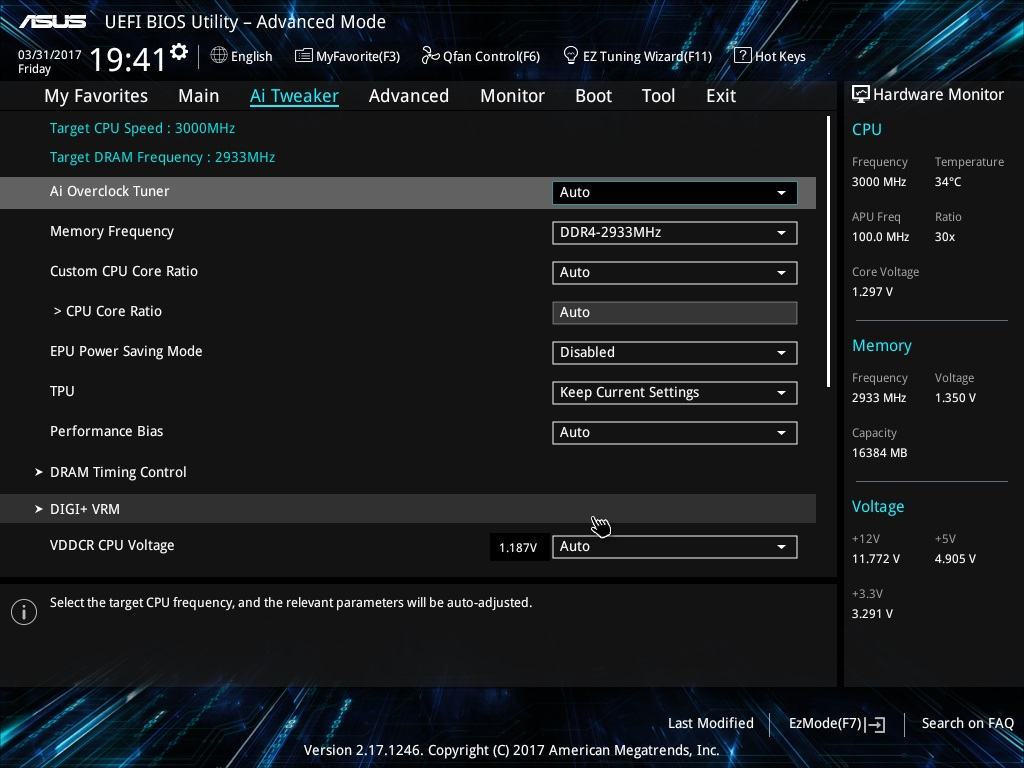Click the CPU Frequency 3000 MHz value
The image size is (1024, 768).
[x=879, y=182]
